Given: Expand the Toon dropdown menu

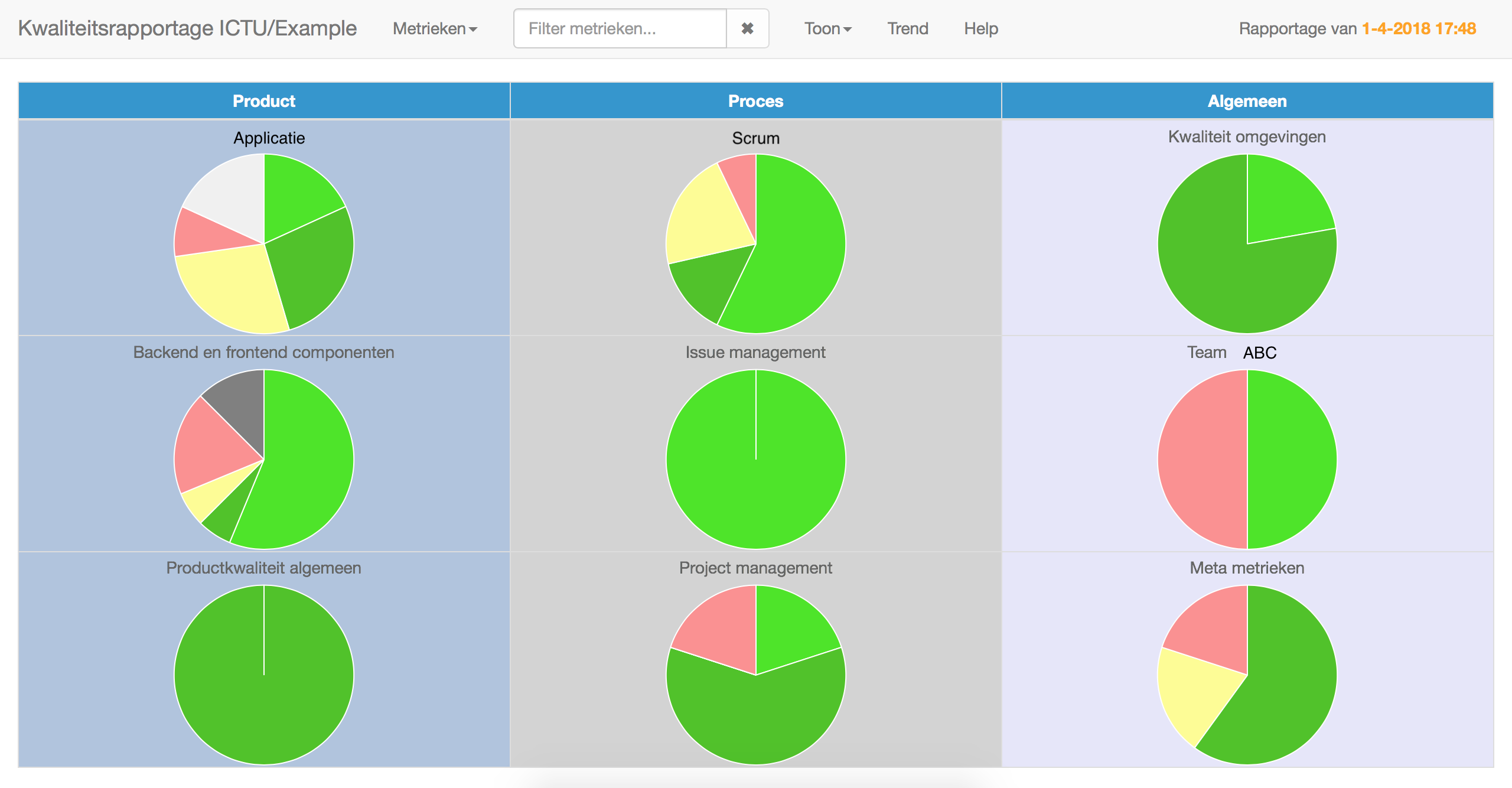Looking at the screenshot, I should (x=827, y=28).
